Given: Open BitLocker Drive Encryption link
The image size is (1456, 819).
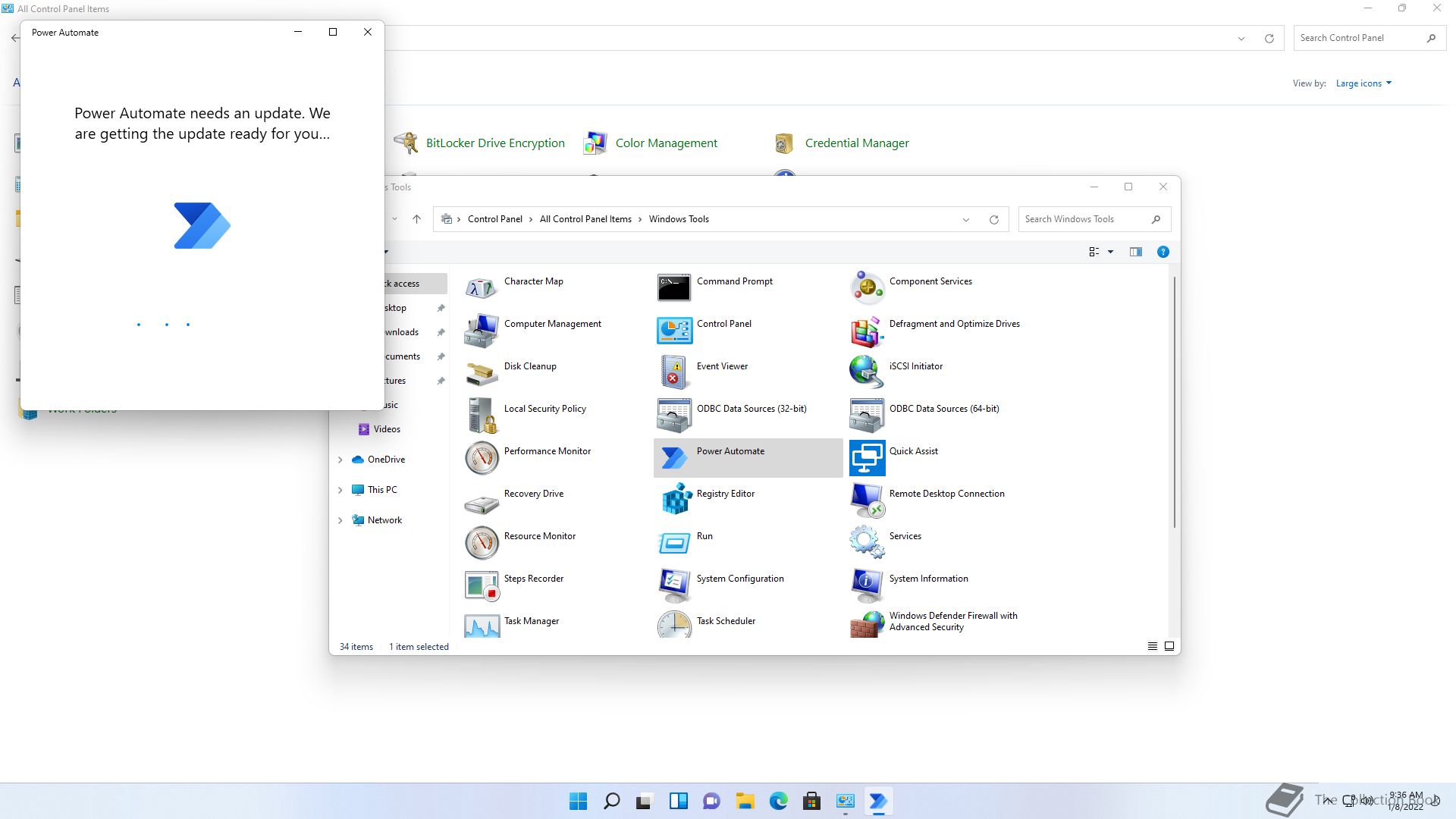Looking at the screenshot, I should pos(495,143).
